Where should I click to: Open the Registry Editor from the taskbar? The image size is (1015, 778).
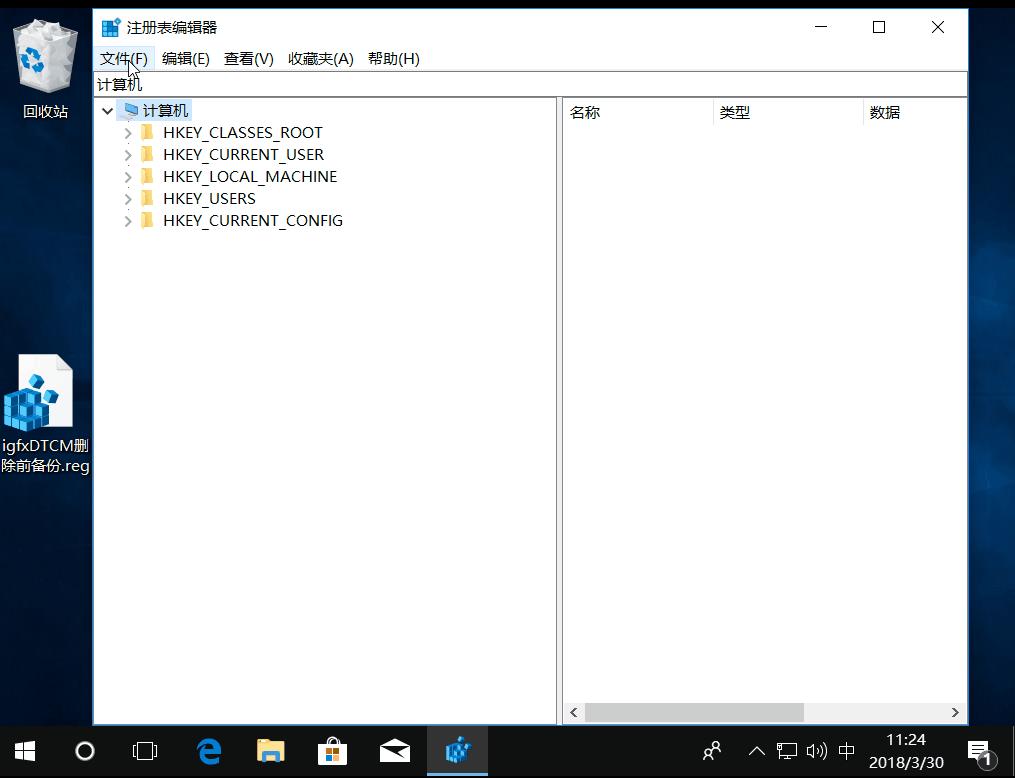(x=457, y=751)
